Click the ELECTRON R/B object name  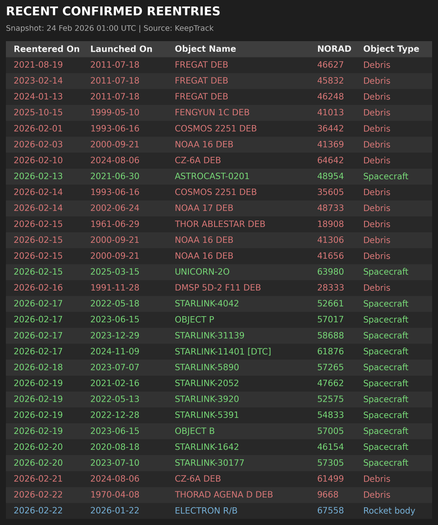click(206, 511)
